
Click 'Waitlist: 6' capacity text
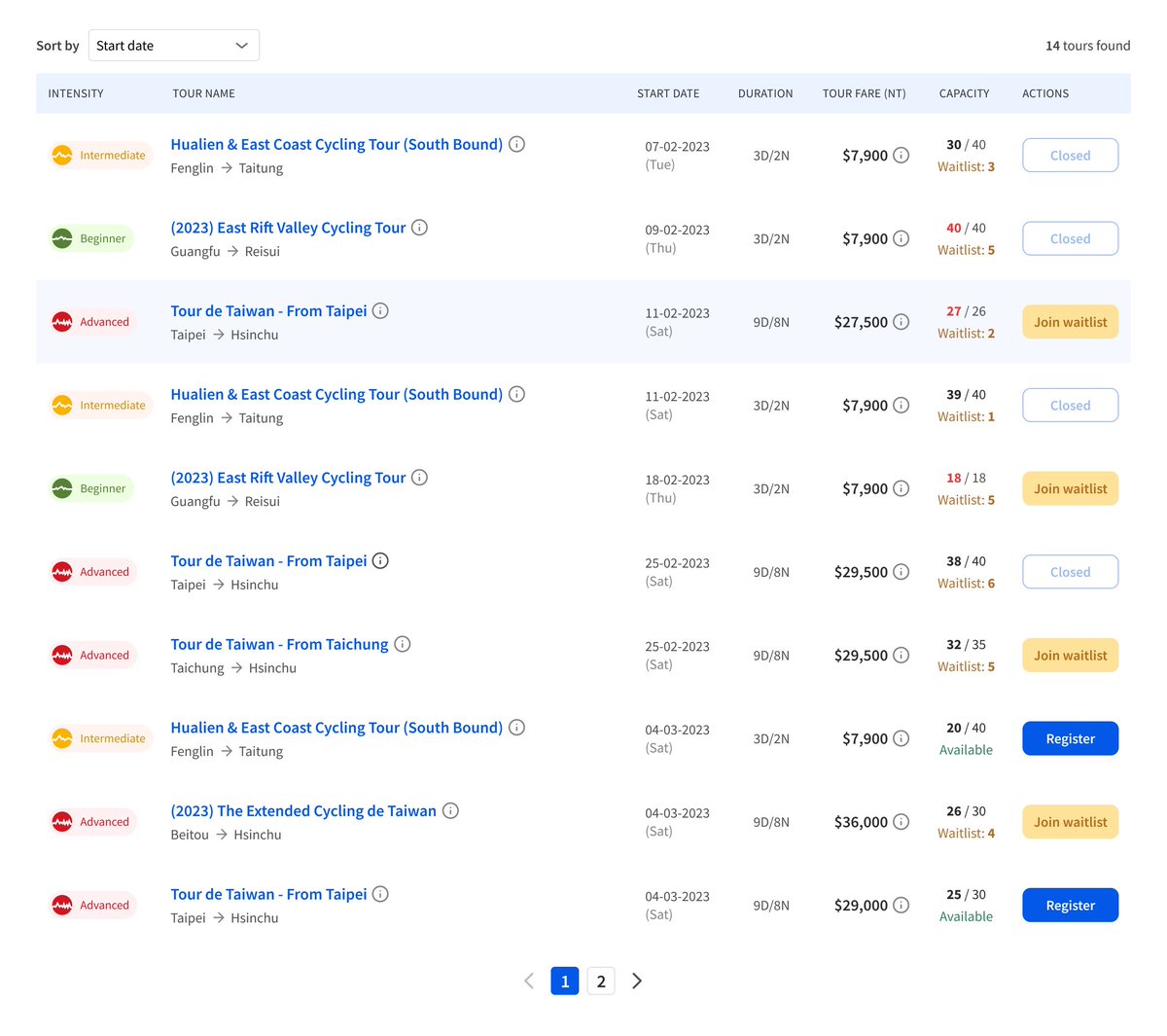[x=966, y=583]
